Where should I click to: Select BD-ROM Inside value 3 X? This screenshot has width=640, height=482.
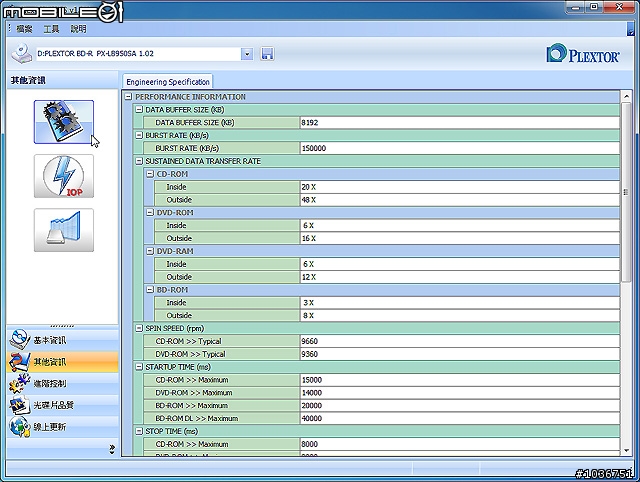[x=460, y=302]
